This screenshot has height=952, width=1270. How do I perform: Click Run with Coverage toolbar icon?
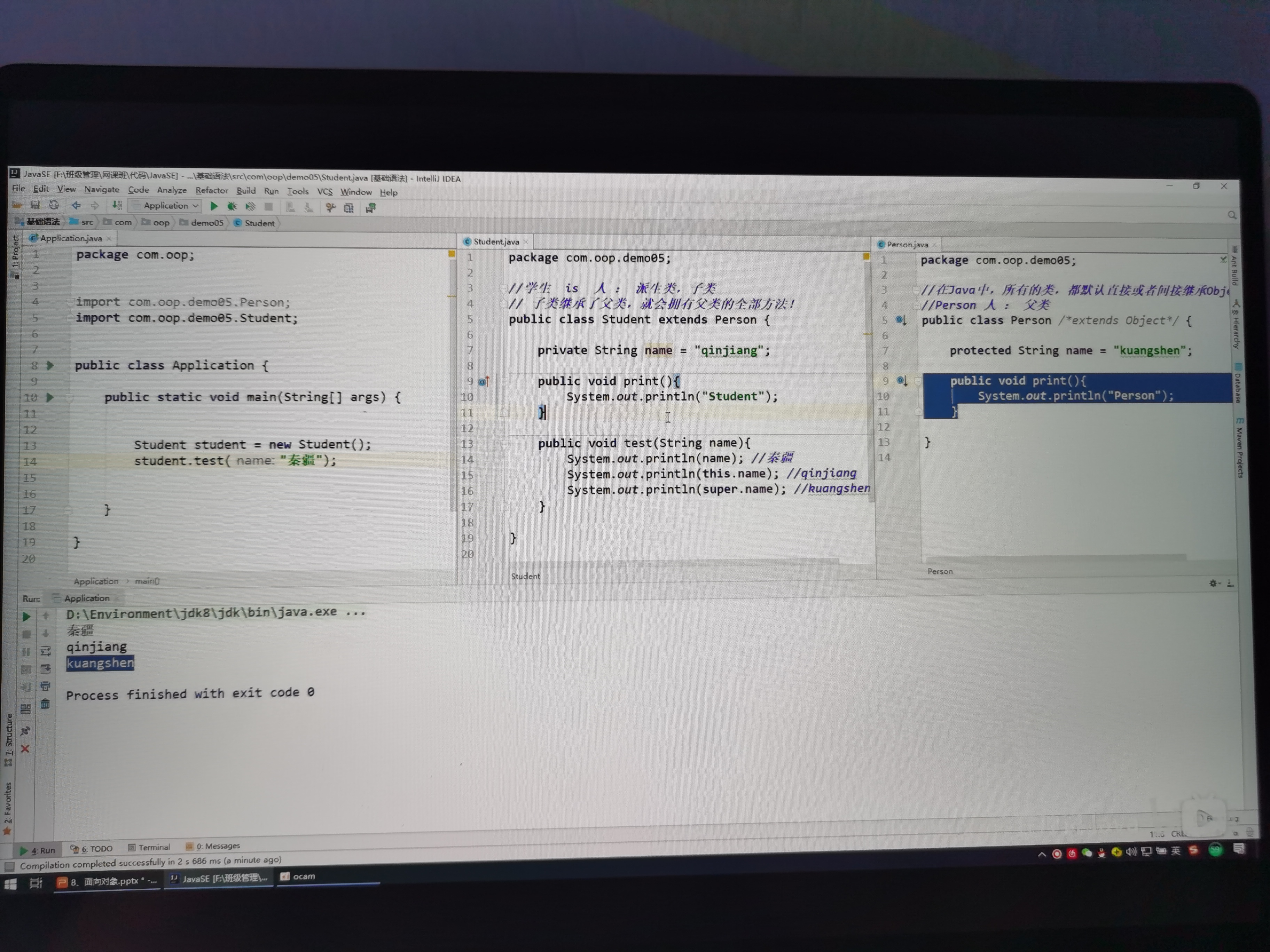(x=250, y=207)
